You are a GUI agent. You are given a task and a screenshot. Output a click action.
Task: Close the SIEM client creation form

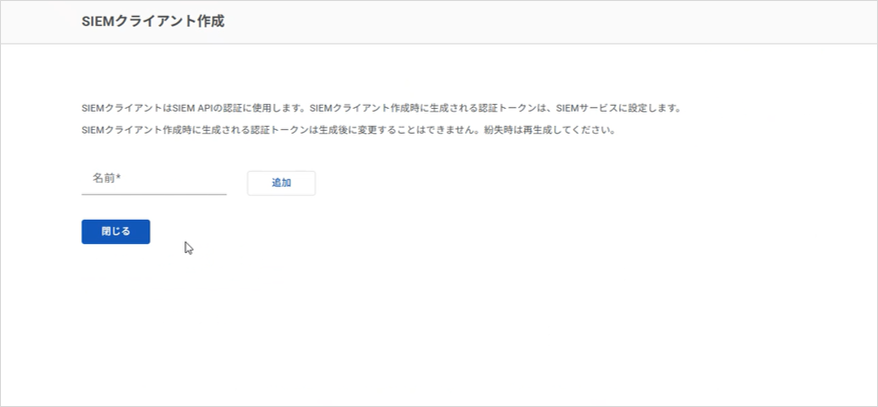click(x=115, y=232)
